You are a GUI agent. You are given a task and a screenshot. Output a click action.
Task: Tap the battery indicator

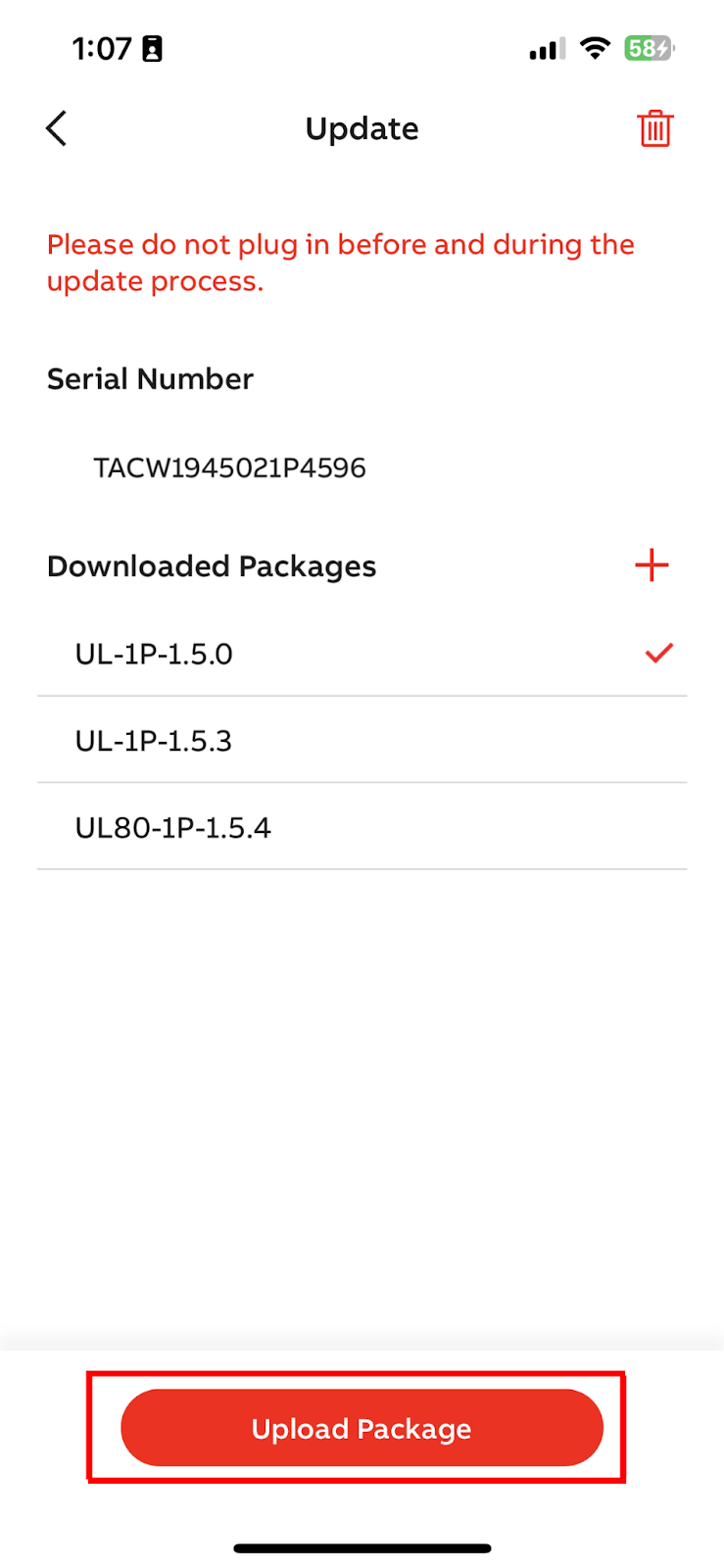649,48
